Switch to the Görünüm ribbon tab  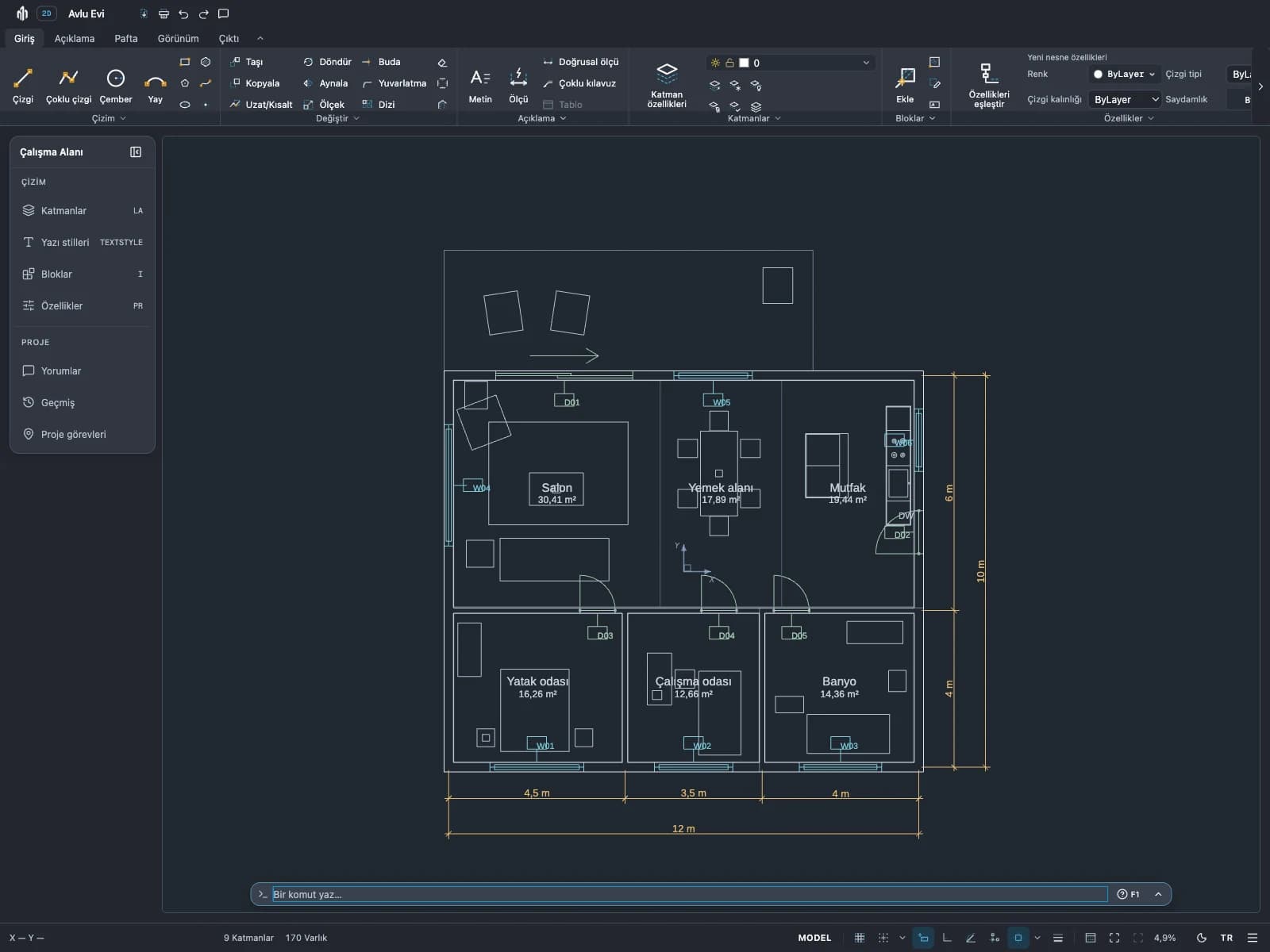(x=178, y=38)
